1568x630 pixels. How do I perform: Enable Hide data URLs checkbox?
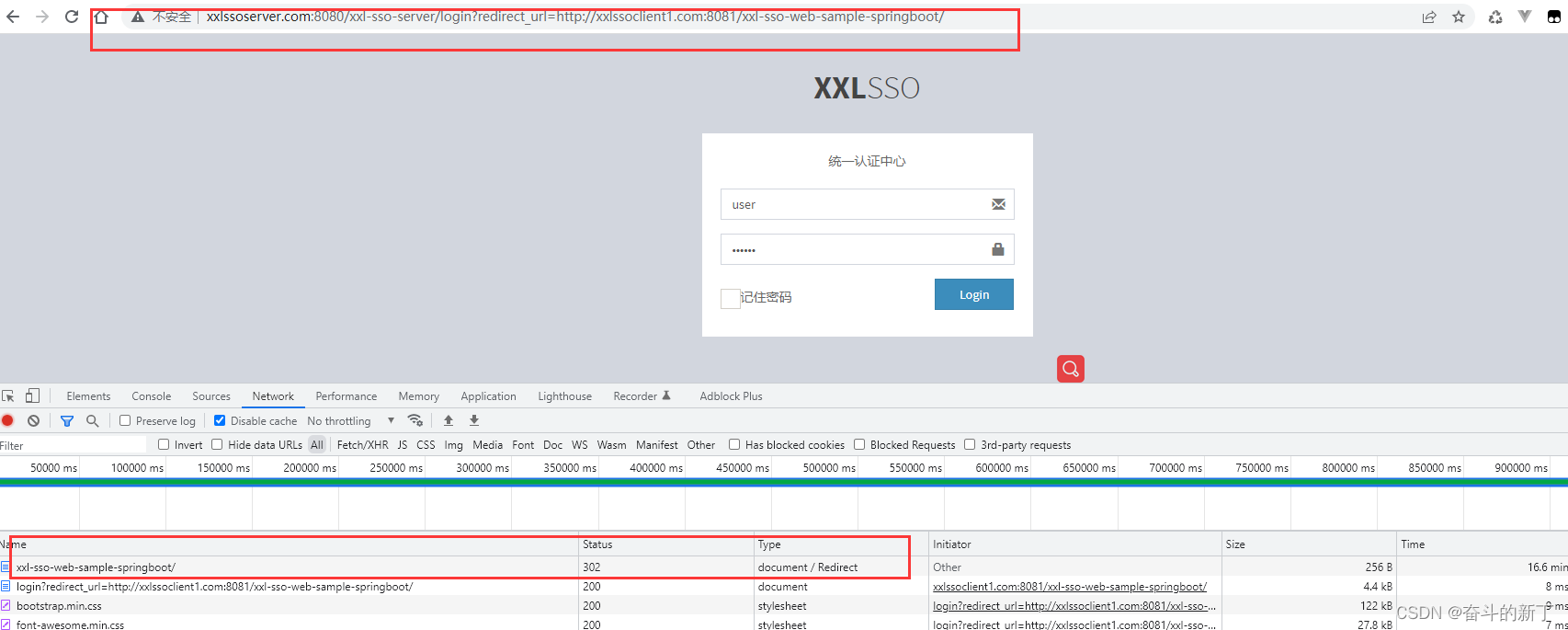pos(217,444)
